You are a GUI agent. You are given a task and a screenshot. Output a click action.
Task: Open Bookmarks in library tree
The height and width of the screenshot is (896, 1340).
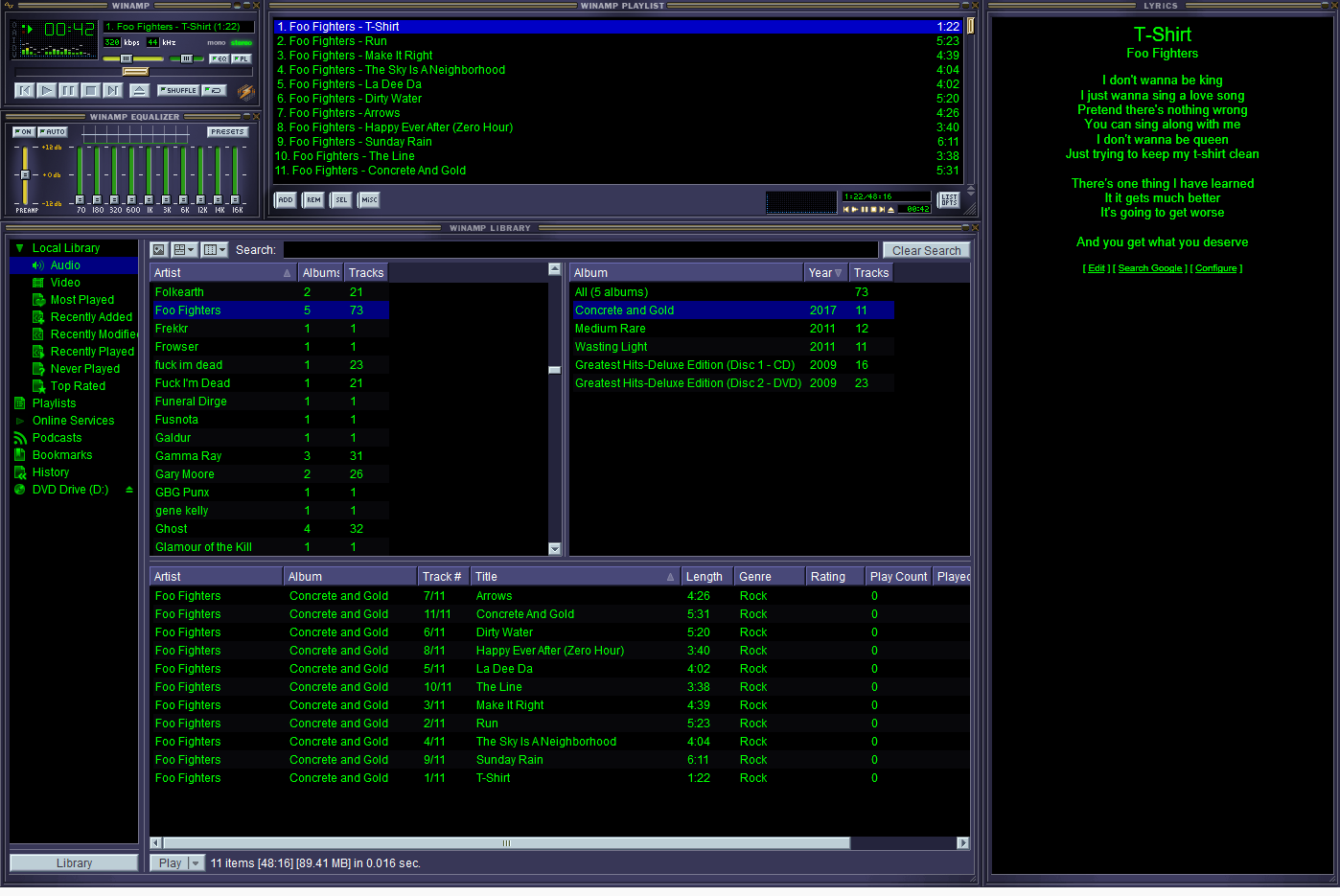(62, 455)
